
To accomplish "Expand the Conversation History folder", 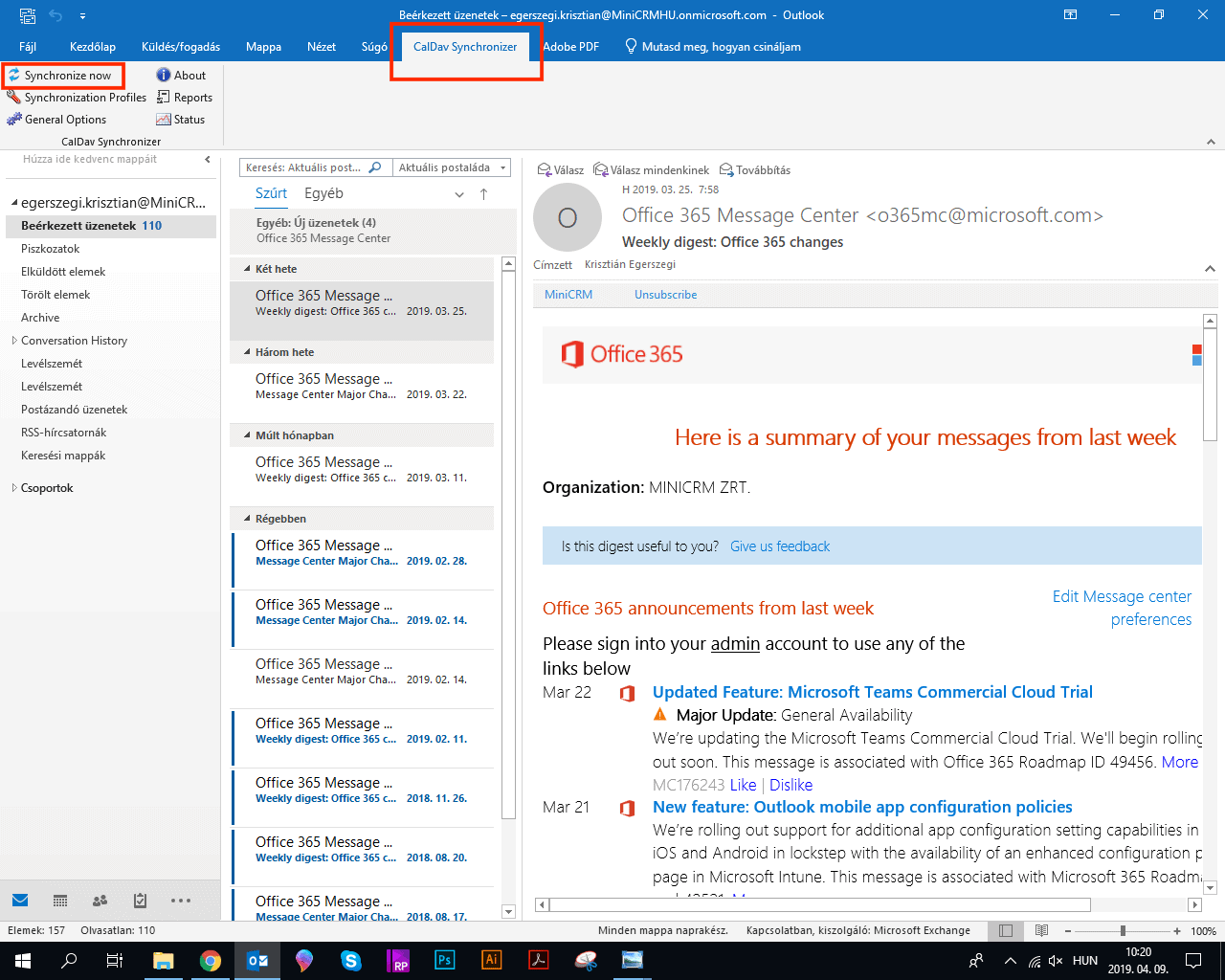I will click(13, 341).
